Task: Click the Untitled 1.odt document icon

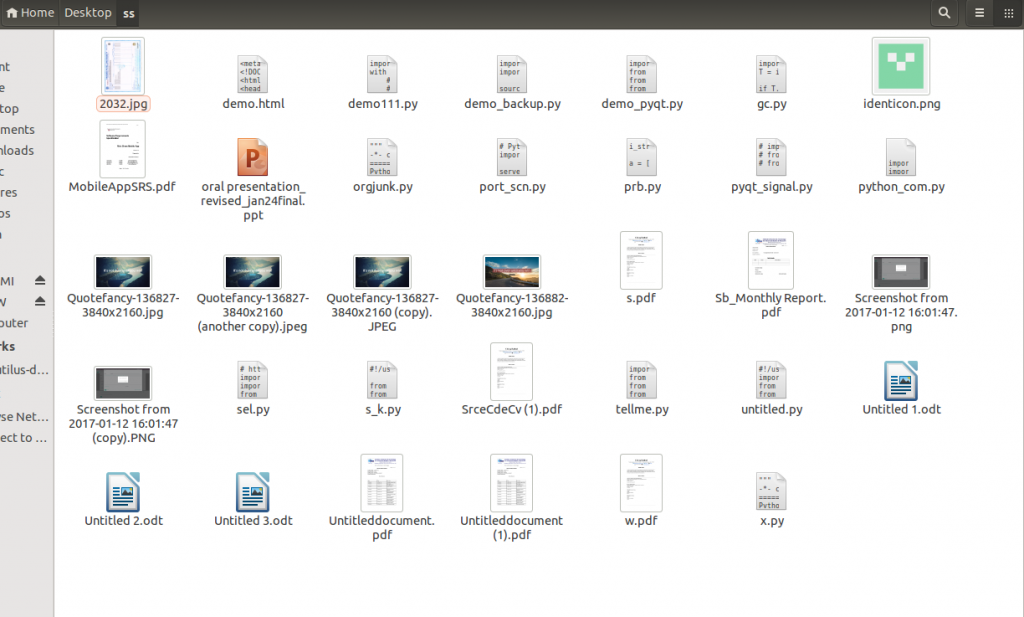Action: coord(901,381)
